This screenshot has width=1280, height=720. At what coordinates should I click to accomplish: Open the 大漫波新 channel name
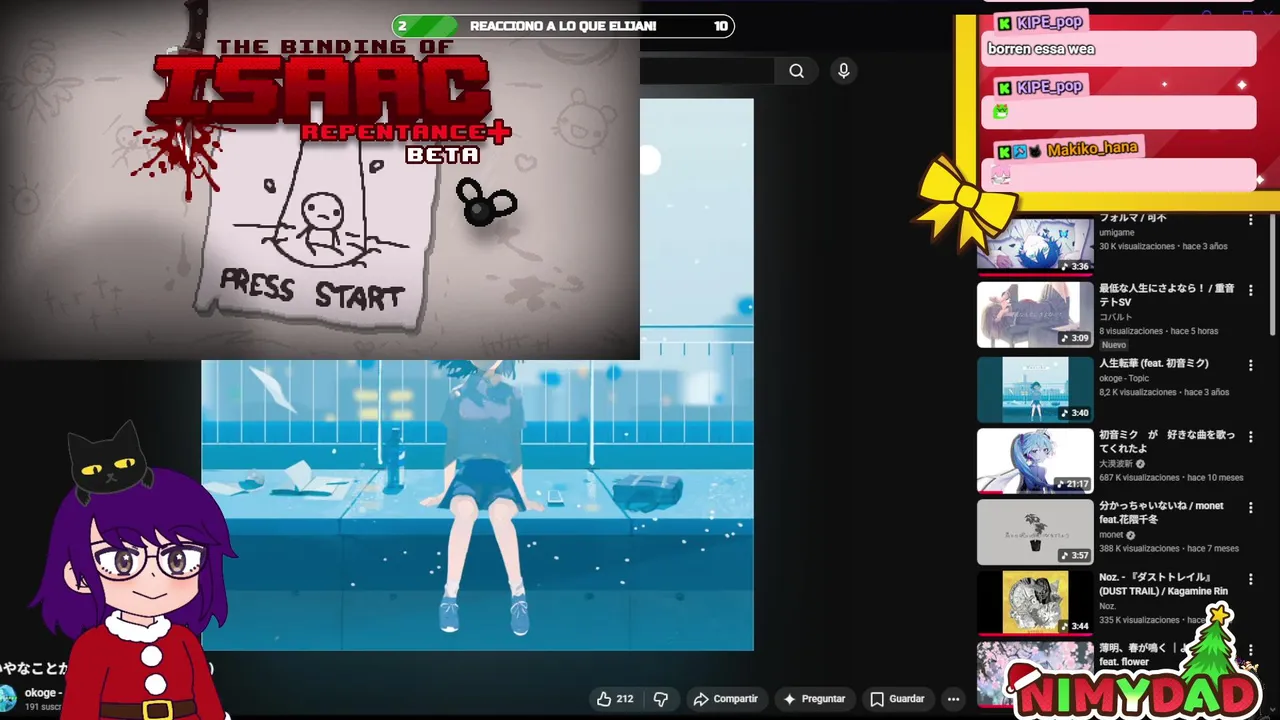coord(1115,464)
